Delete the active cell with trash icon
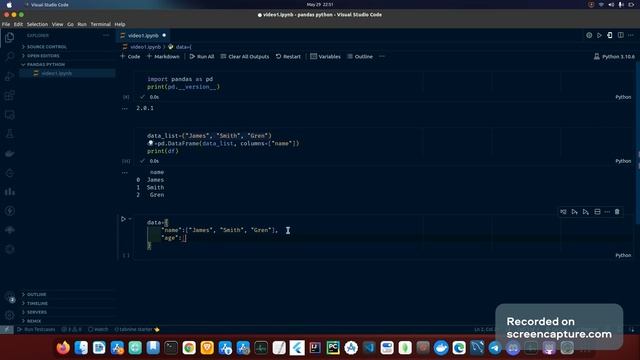The width and height of the screenshot is (640, 360). (x=617, y=212)
